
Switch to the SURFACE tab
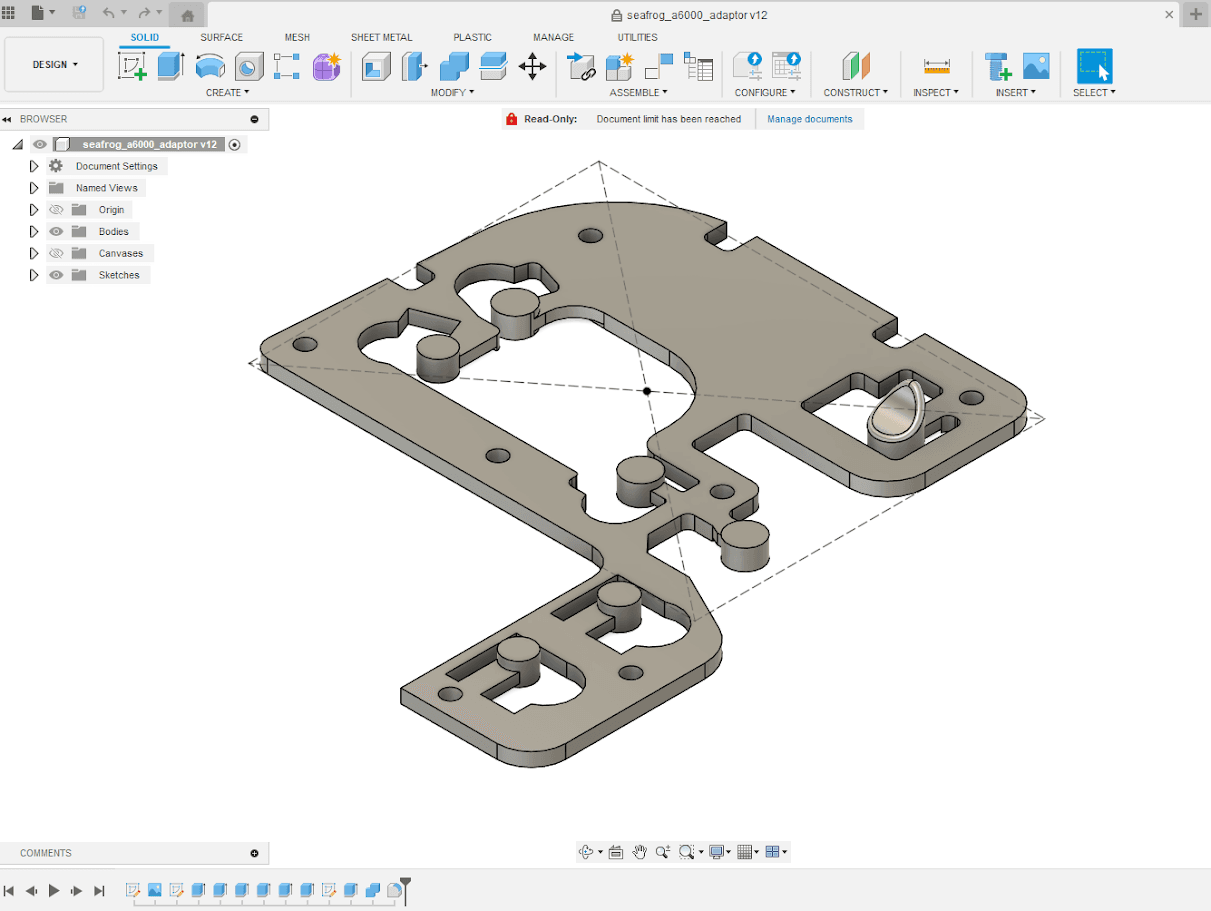221,37
